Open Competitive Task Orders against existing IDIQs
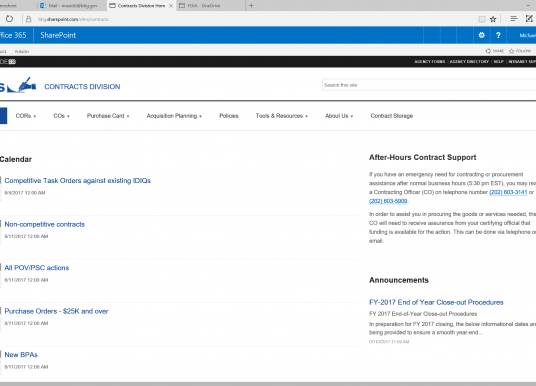This screenshot has height=386, width=536. 78,181
